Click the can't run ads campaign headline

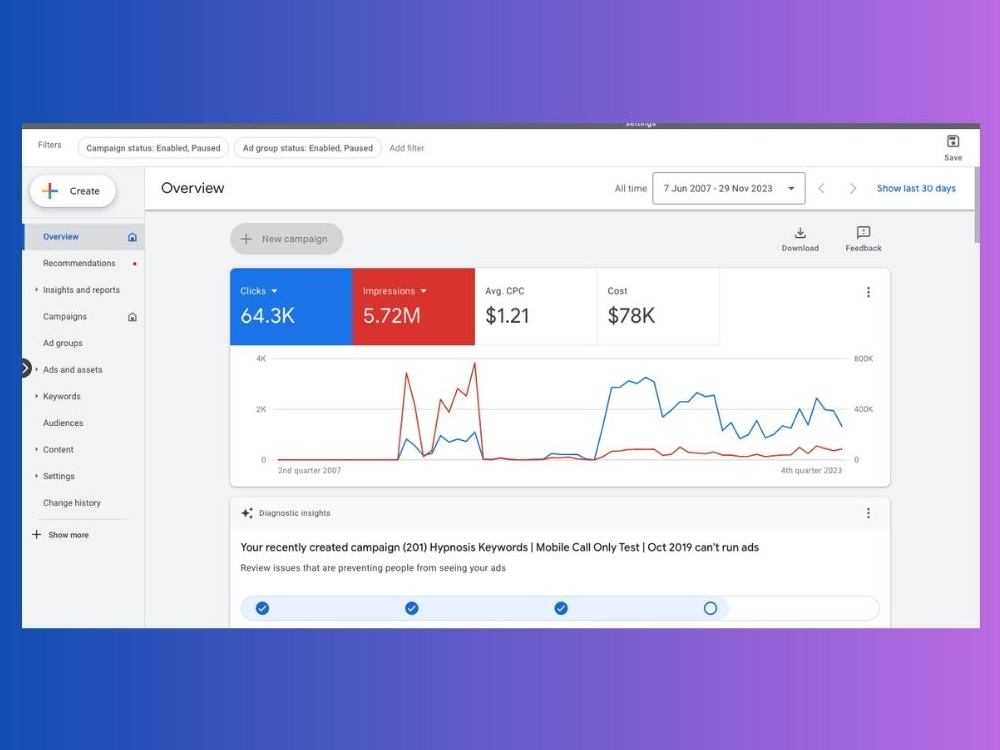pos(499,547)
